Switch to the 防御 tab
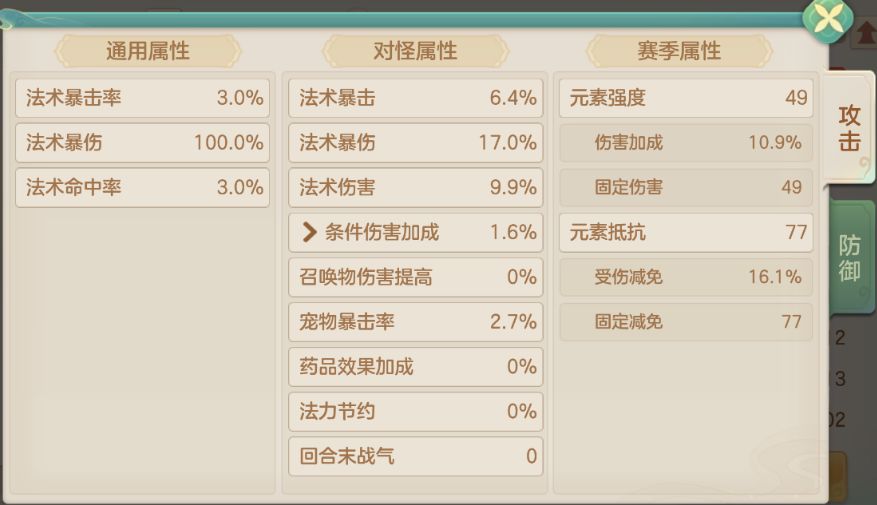Image resolution: width=877 pixels, height=505 pixels. [849, 258]
